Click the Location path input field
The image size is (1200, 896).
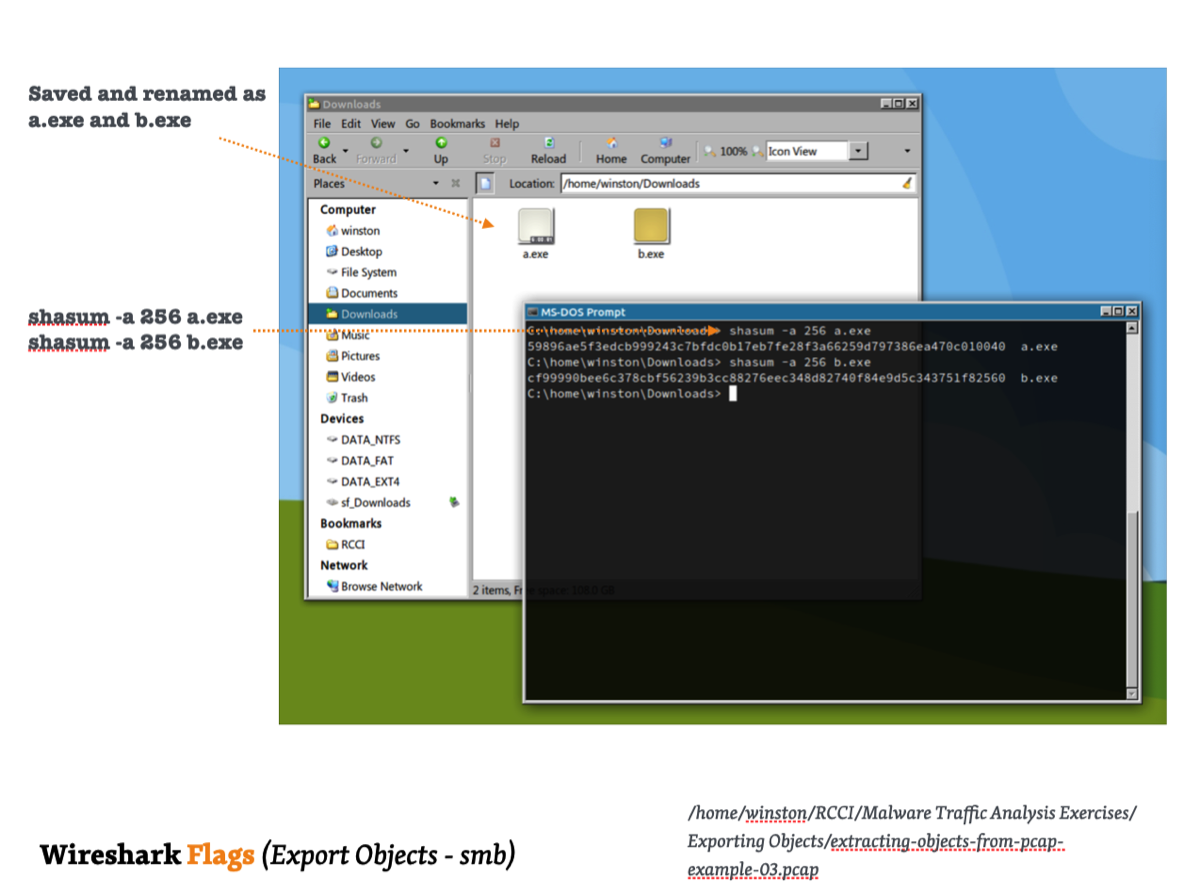[x=728, y=183]
